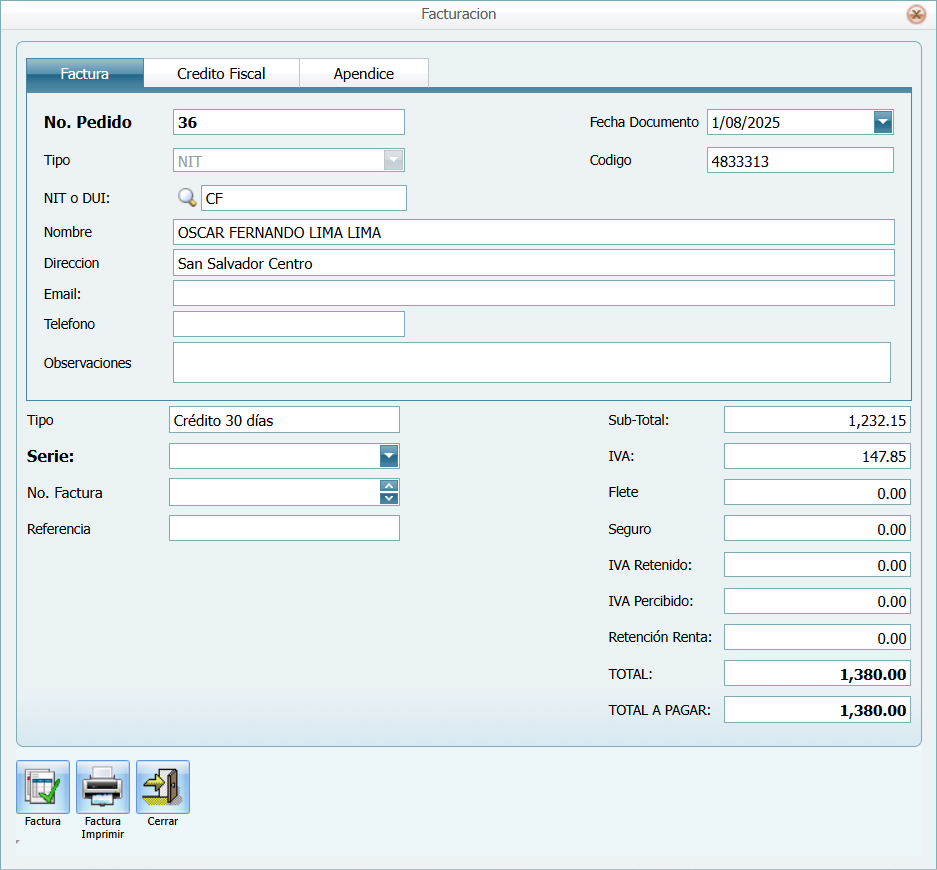Close the Facturacion window

(x=915, y=14)
